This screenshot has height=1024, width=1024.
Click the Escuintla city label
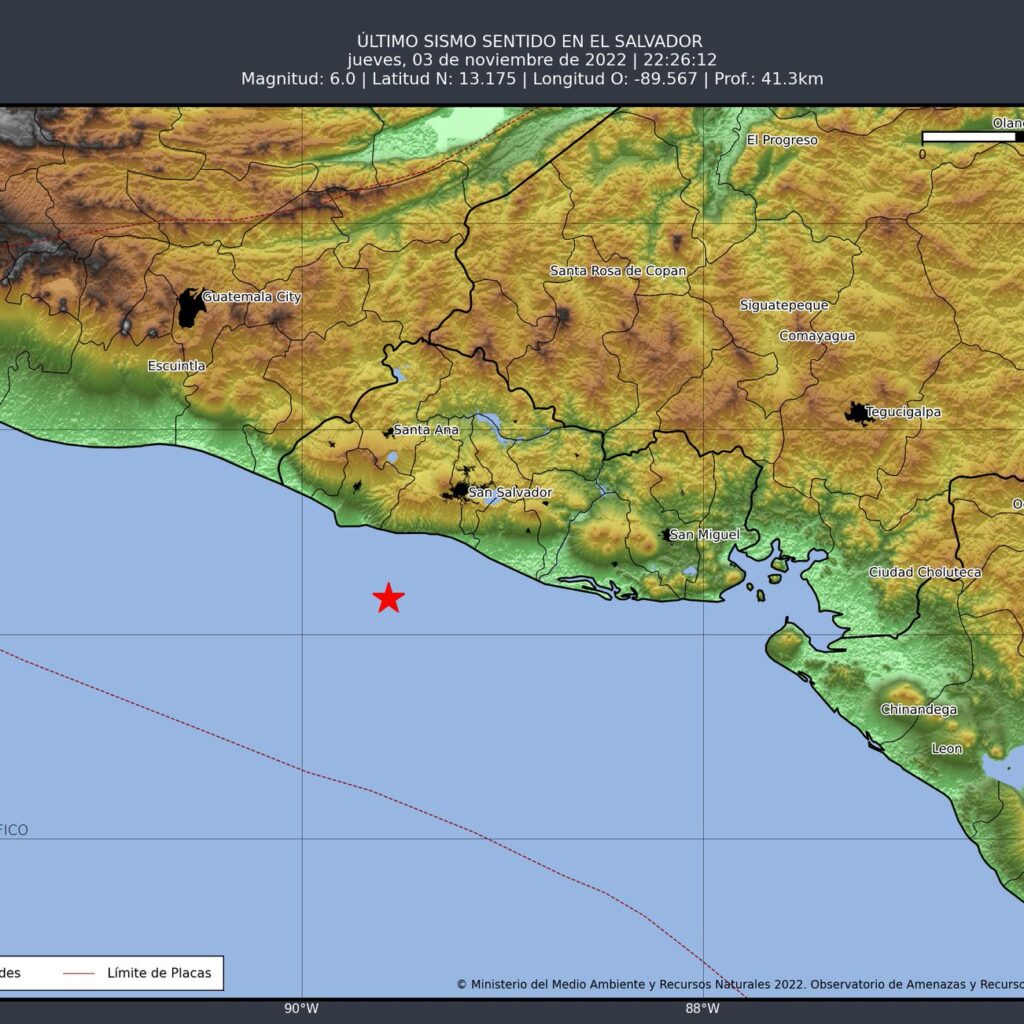(x=176, y=366)
